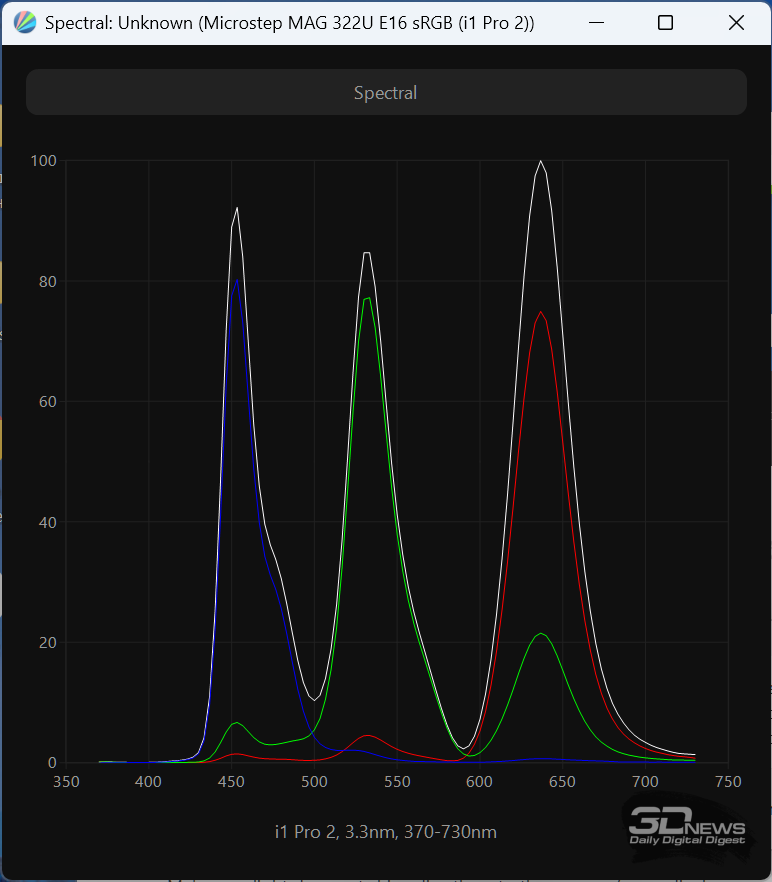Click the DisplayCAL app icon in title bar
Image resolution: width=772 pixels, height=882 pixels.
pos(26,23)
